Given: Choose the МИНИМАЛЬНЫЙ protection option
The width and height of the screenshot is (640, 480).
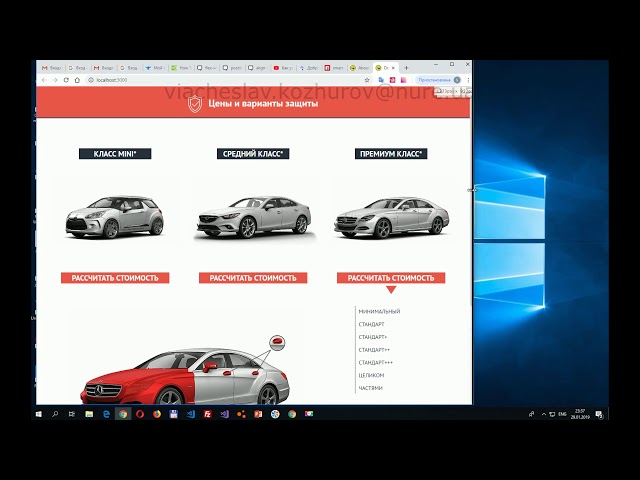Looking at the screenshot, I should [379, 311].
